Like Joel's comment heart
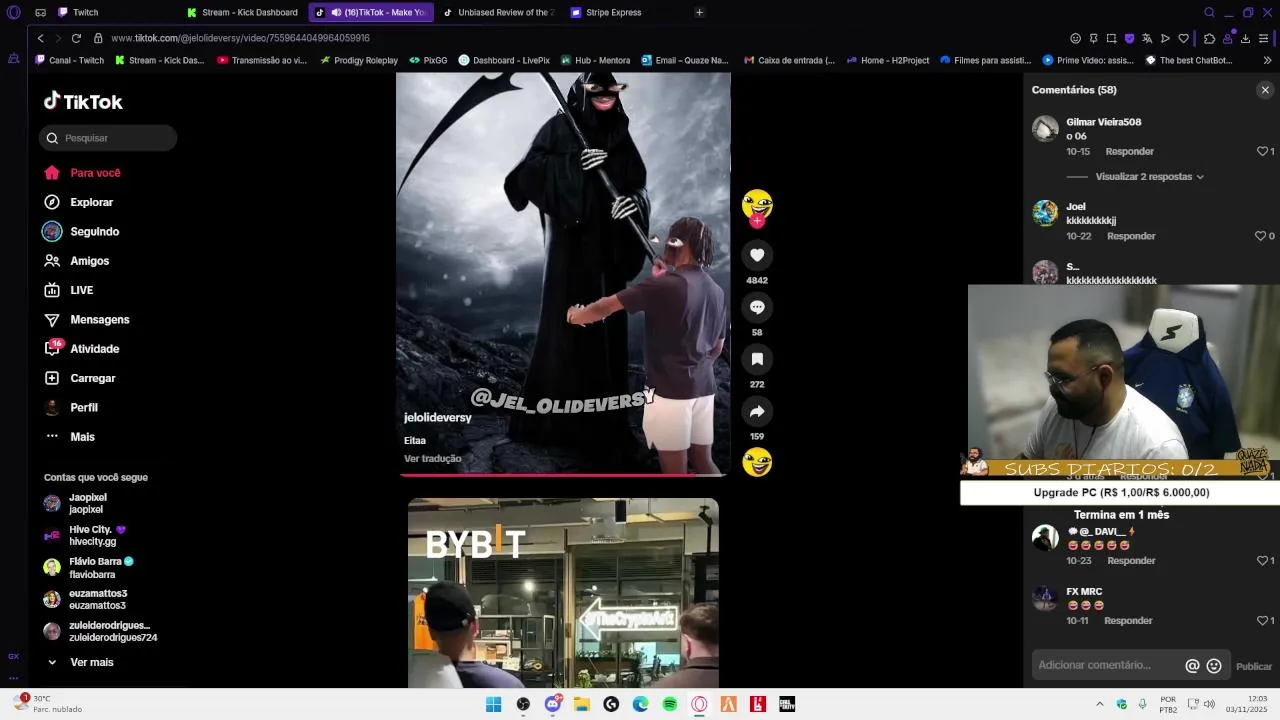 [x=1261, y=237]
